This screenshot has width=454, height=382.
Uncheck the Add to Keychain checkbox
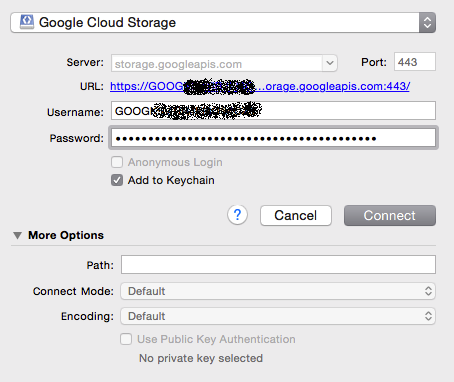[117, 180]
